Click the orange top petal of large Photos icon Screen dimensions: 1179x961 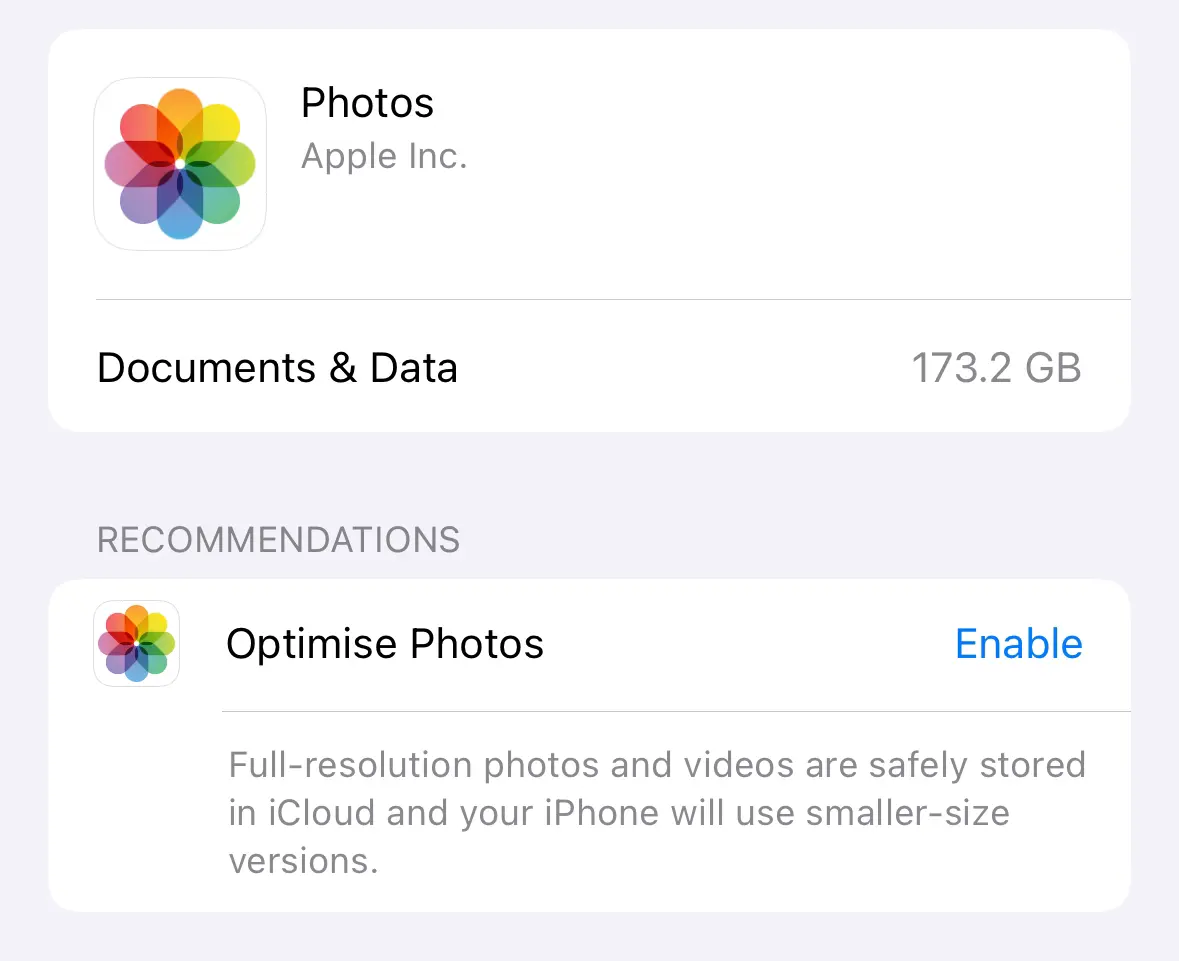(x=180, y=119)
